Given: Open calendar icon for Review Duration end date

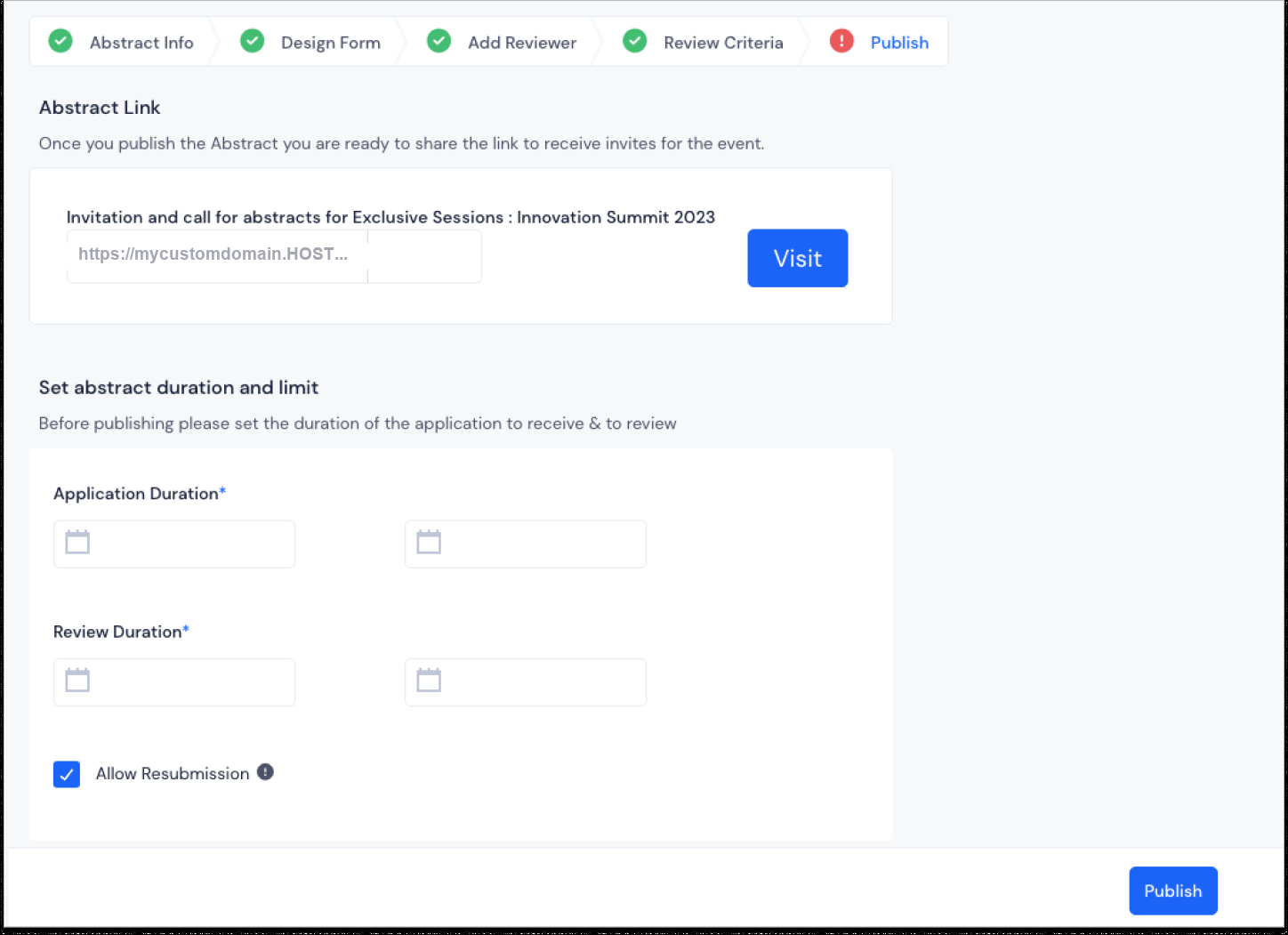Looking at the screenshot, I should point(429,681).
